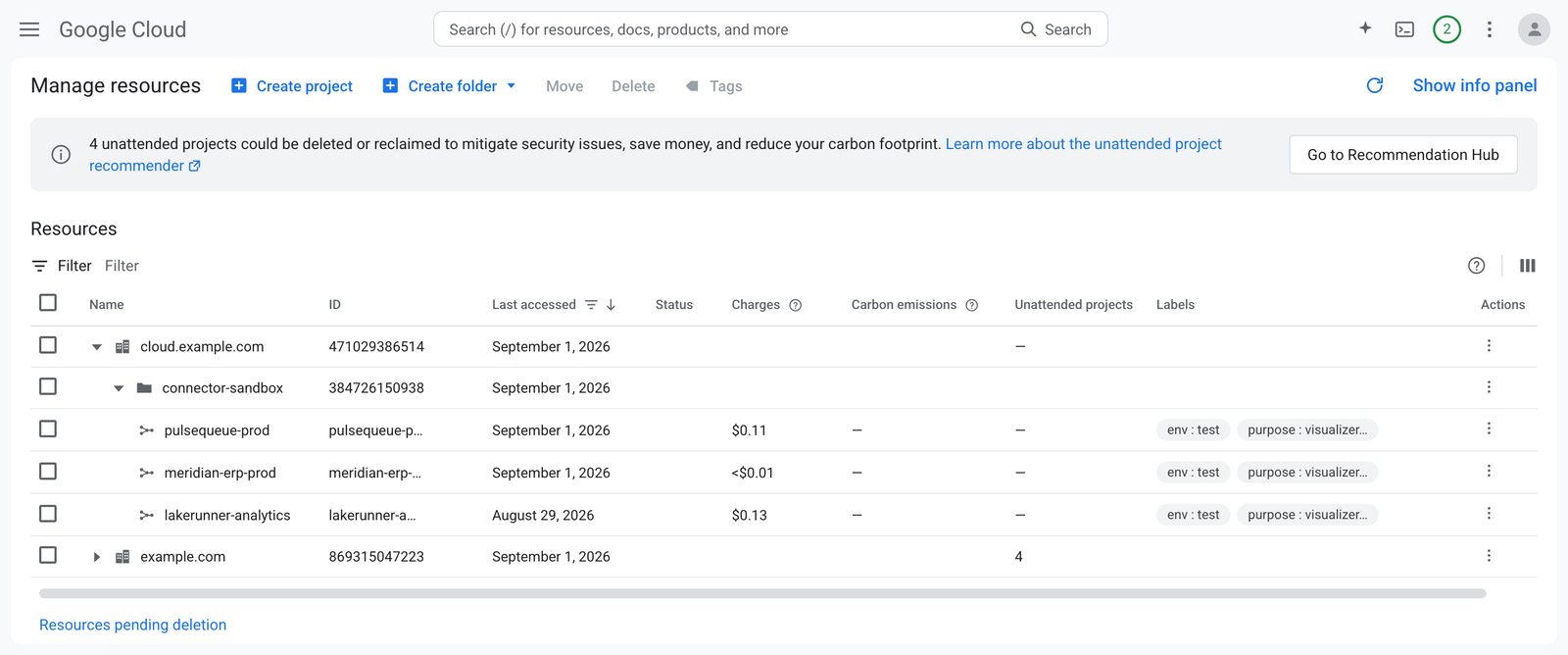This screenshot has height=655, width=1568.
Task: Open column display options icon
Action: 1527,266
